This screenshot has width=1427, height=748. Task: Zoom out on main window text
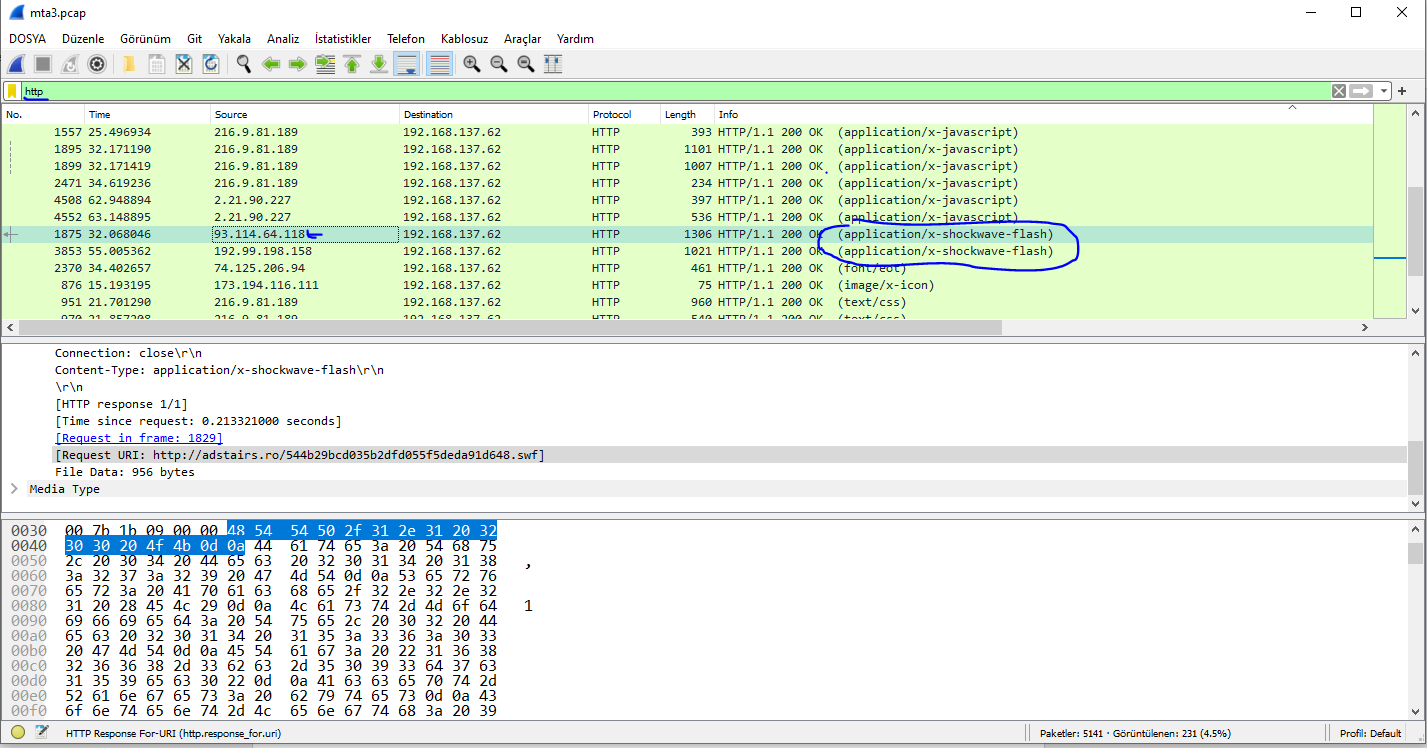(x=498, y=64)
